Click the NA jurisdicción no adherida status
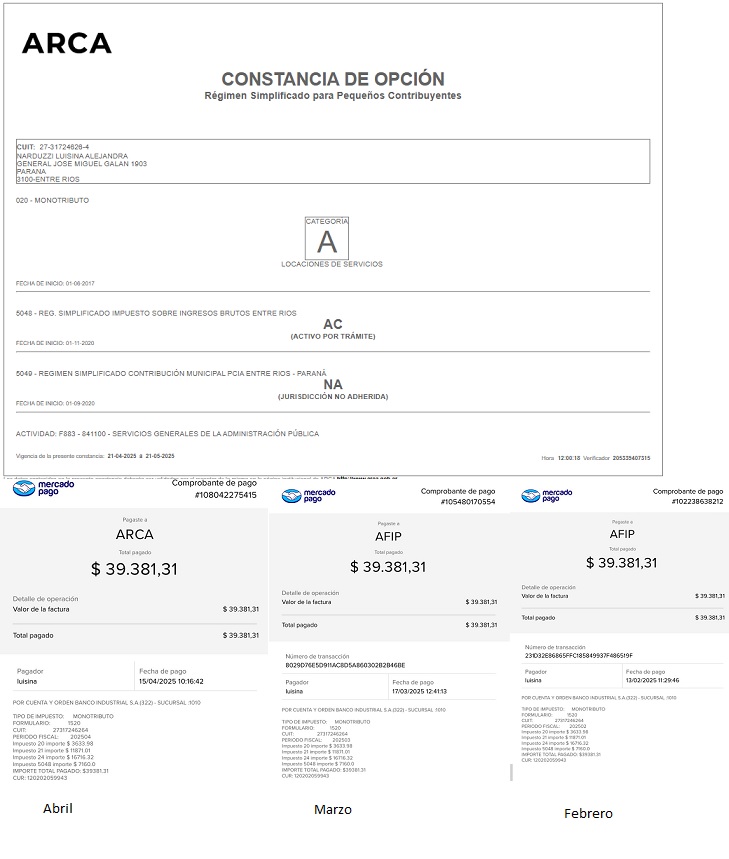The width and height of the screenshot is (729, 859). (x=332, y=385)
